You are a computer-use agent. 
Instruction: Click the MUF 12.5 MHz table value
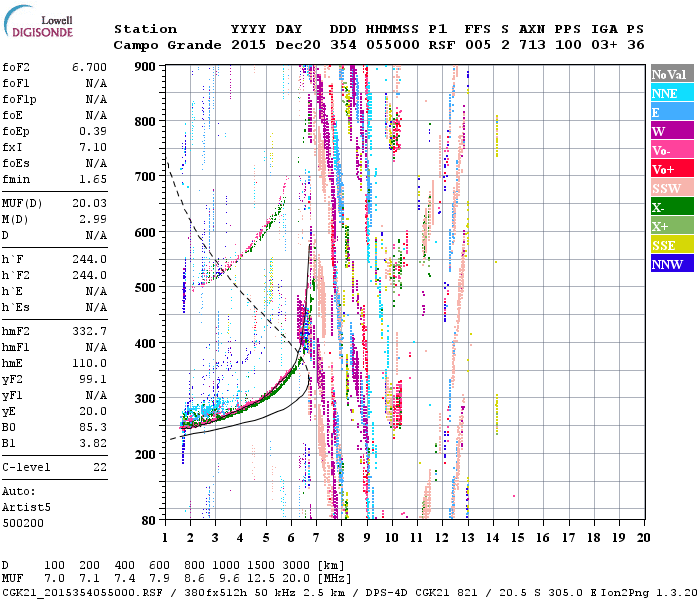point(261,579)
